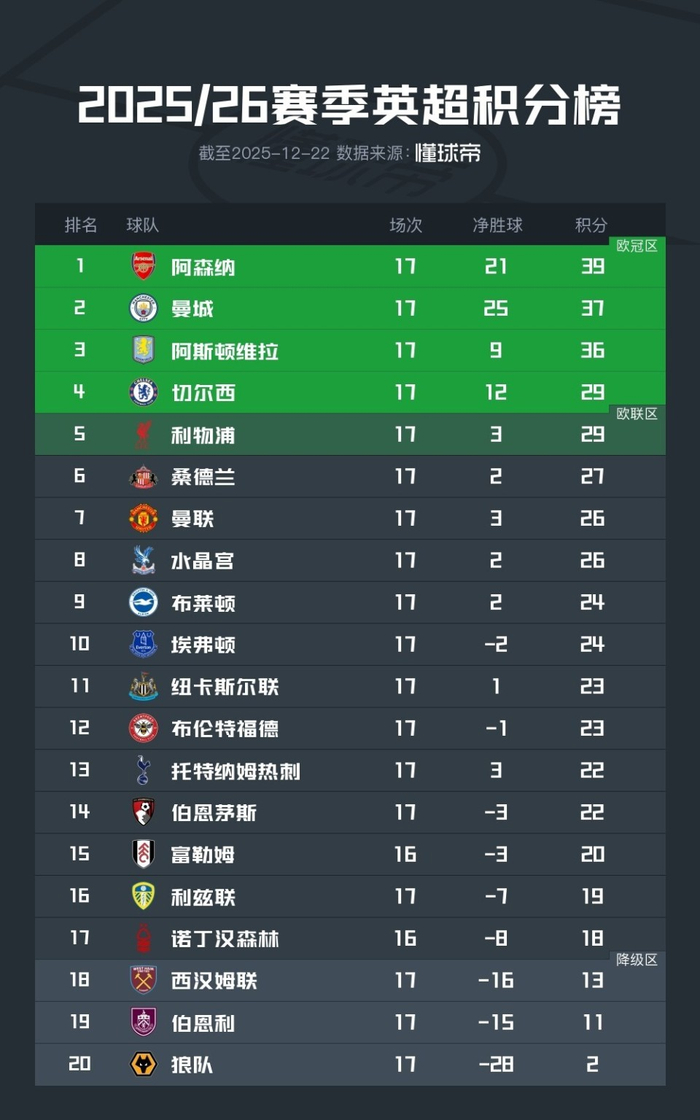Click the Tottenham Hotspur crest
Viewport: 700px width, 1120px height.
click(x=143, y=770)
